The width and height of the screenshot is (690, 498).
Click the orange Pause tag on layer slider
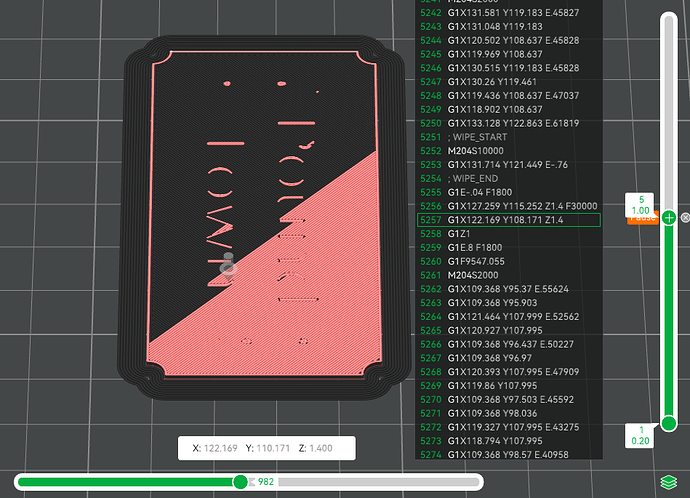[x=642, y=218]
